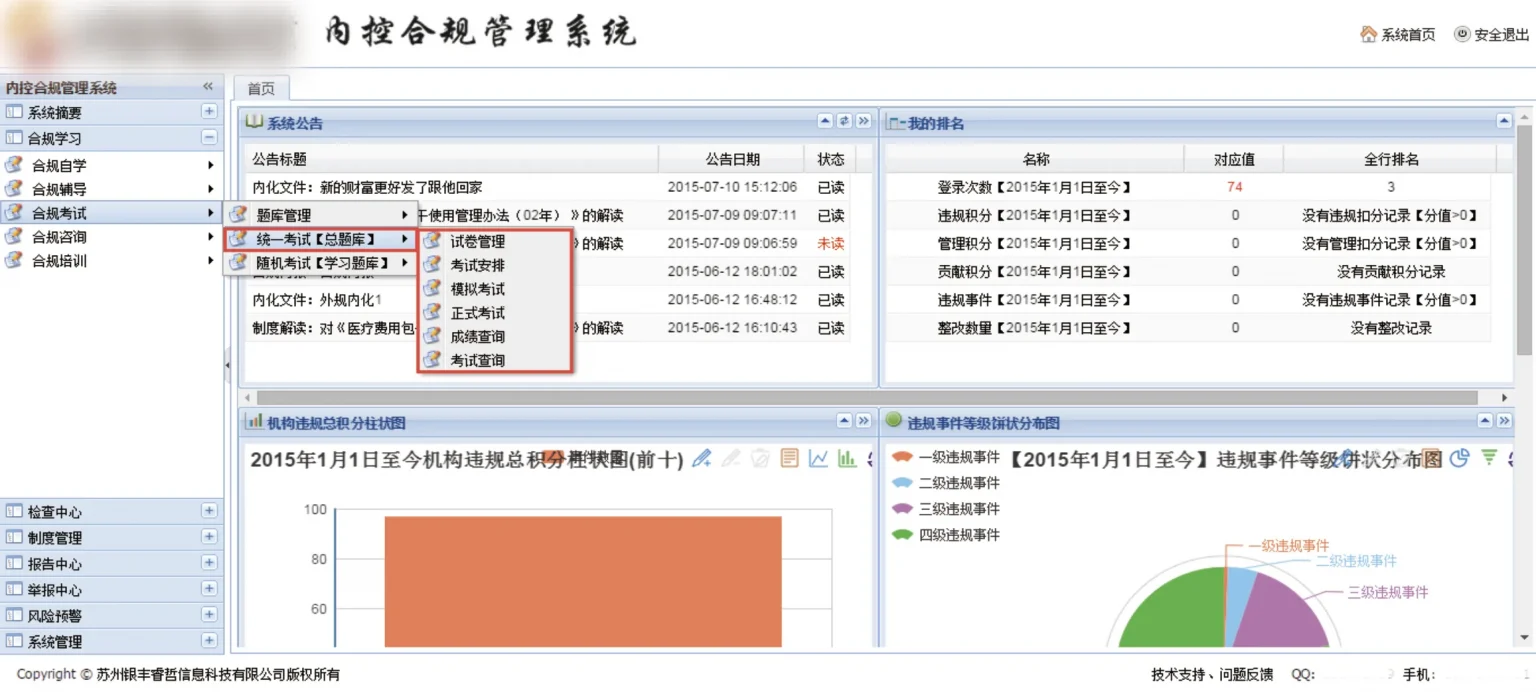The width and height of the screenshot is (1536, 692).
Task: Click the 安全退出 logout icon
Action: [x=1462, y=34]
